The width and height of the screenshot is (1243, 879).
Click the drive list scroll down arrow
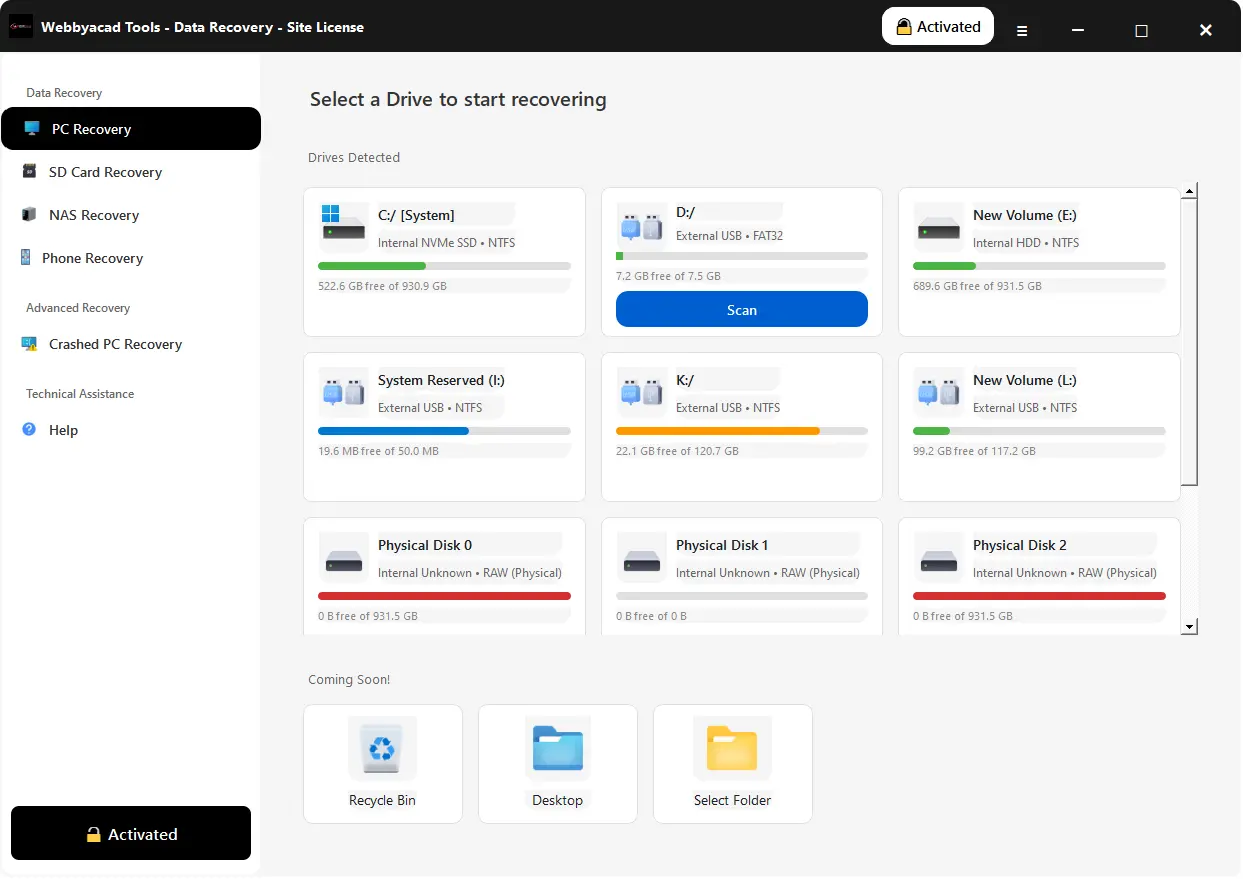coord(1189,627)
